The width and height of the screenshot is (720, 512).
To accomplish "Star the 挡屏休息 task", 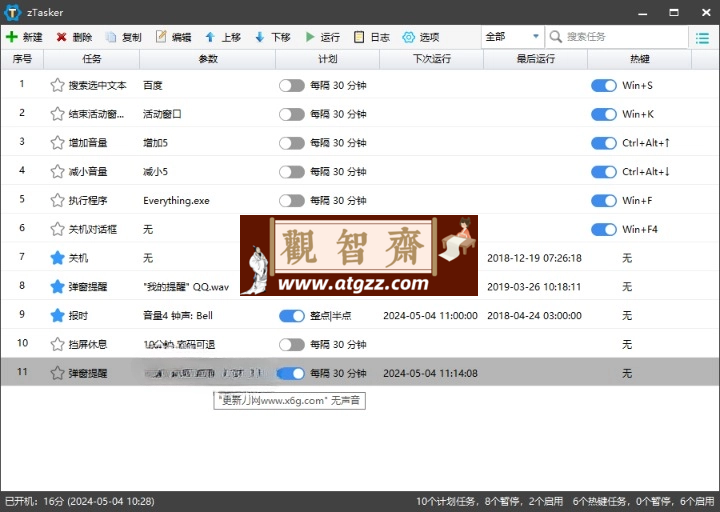I will 57,344.
